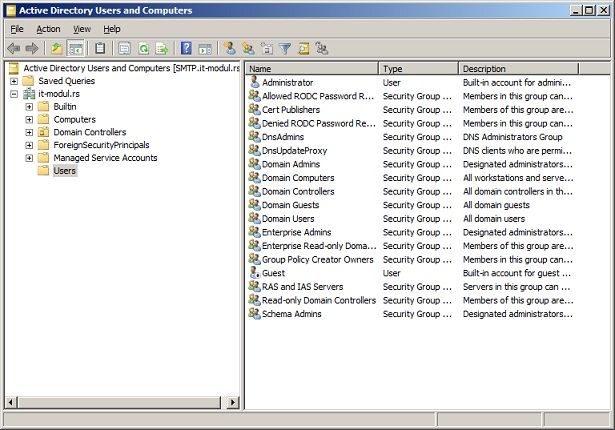Open the Action menu
Viewport: 615px width, 430px height.
[x=48, y=29]
